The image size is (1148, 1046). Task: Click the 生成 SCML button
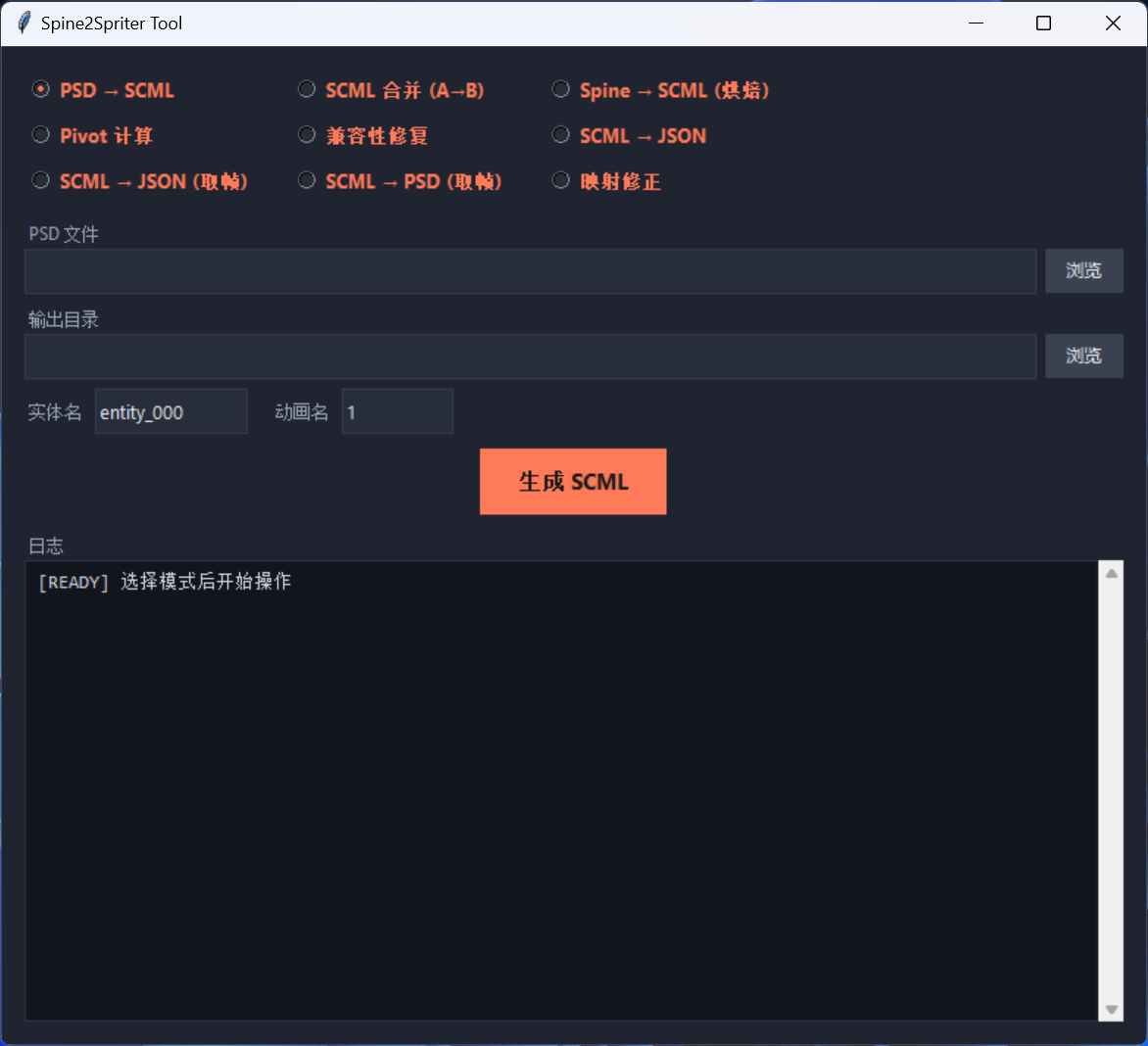pyautogui.click(x=573, y=482)
